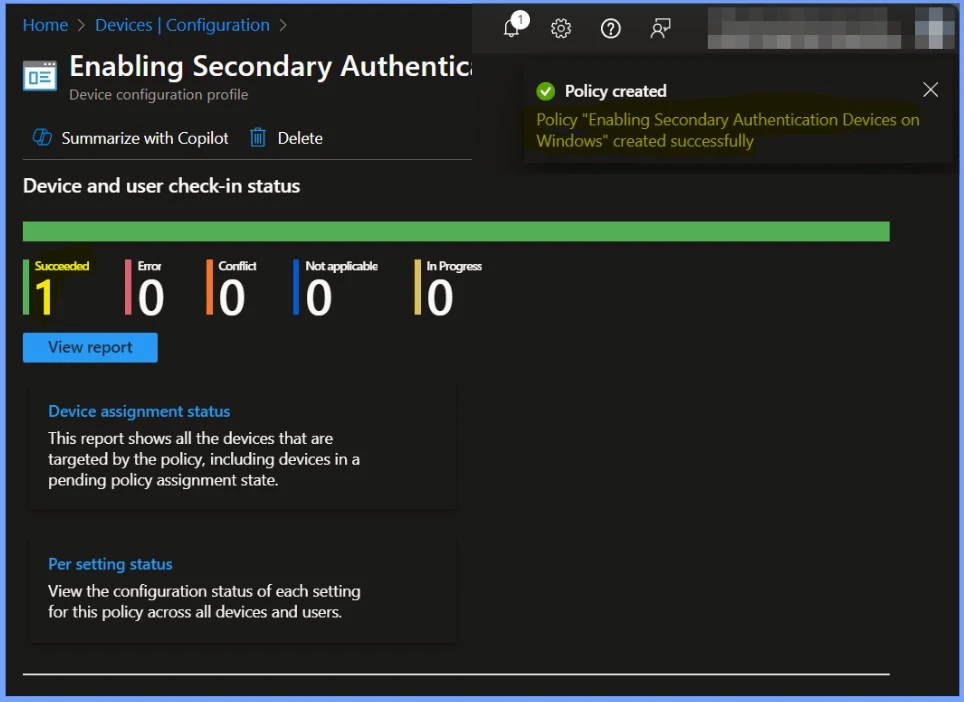Viewport: 964px width, 702px height.
Task: Click the Not applicable count label
Action: click(342, 266)
